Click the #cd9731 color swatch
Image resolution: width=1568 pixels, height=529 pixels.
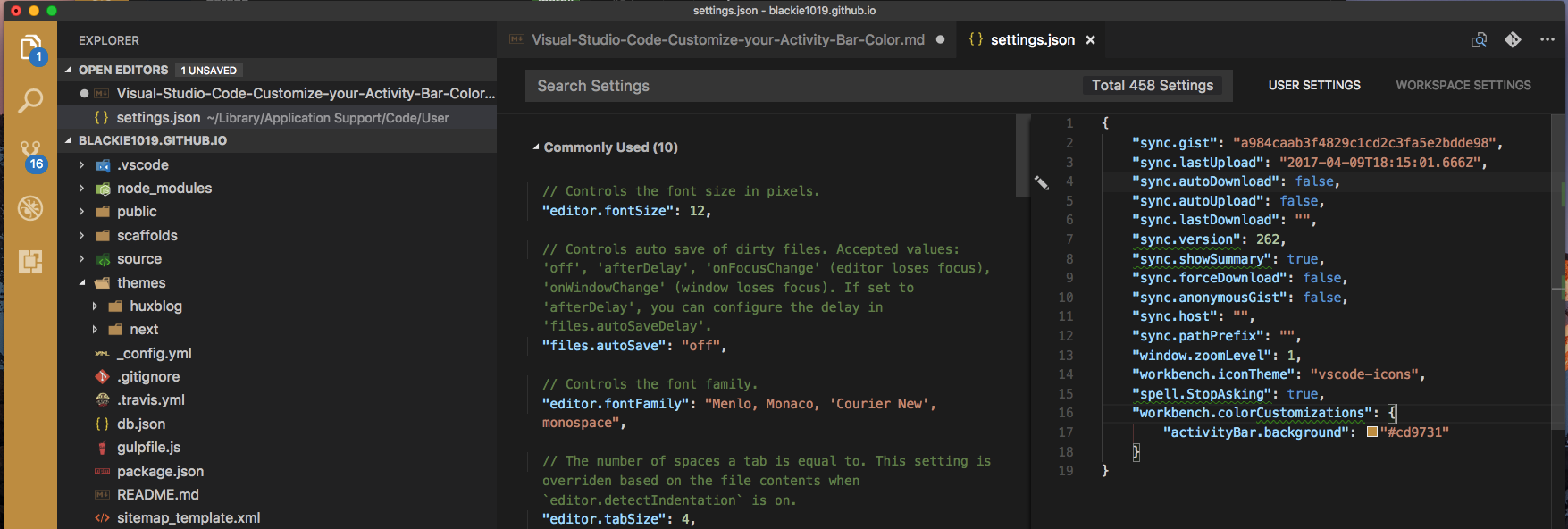click(x=1371, y=432)
